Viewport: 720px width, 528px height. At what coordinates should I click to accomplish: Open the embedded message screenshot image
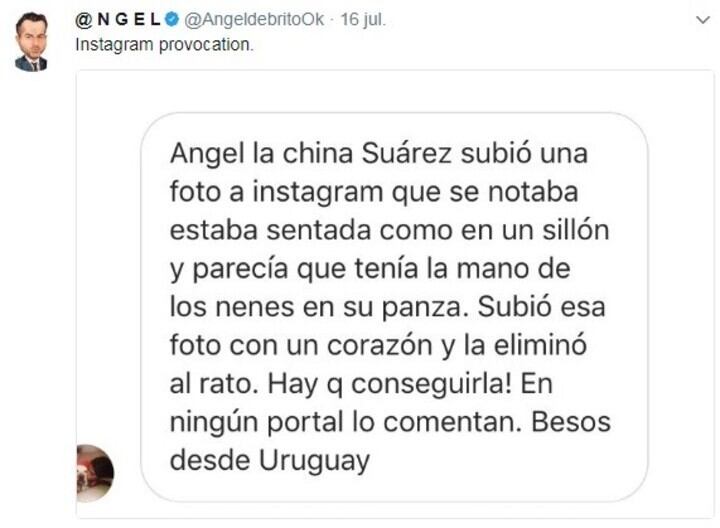point(394,294)
